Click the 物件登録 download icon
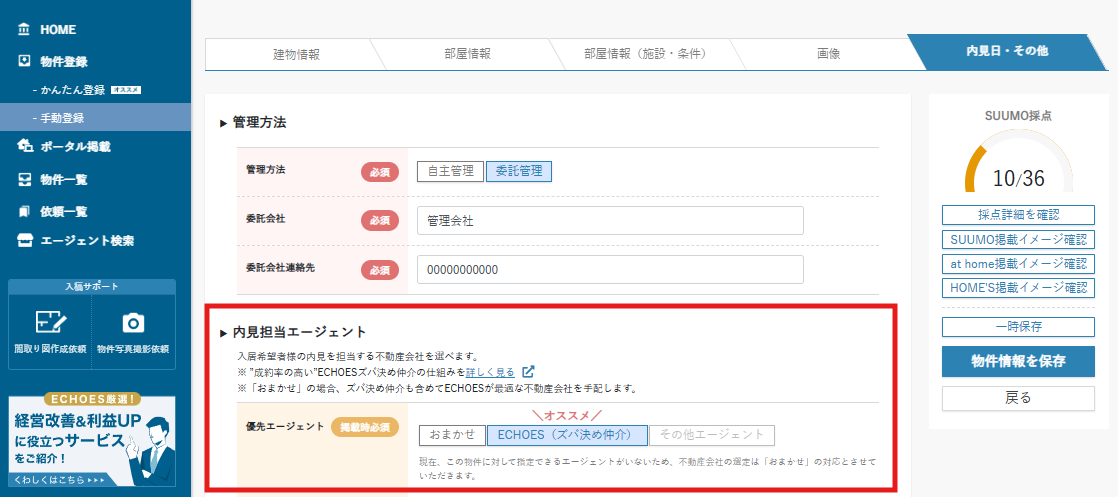This screenshot has height=497, width=1118. point(24,62)
